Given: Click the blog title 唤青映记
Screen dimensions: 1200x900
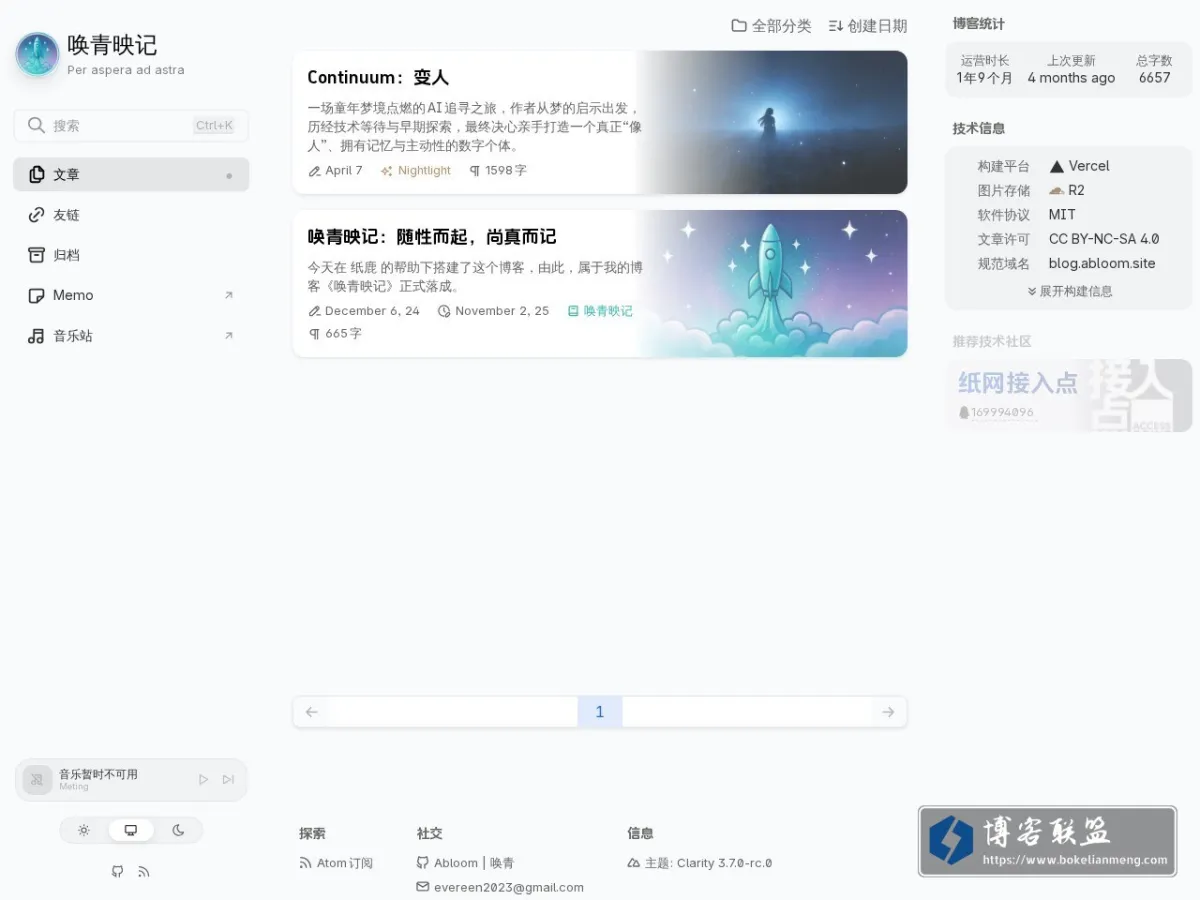Looking at the screenshot, I should pos(112,45).
